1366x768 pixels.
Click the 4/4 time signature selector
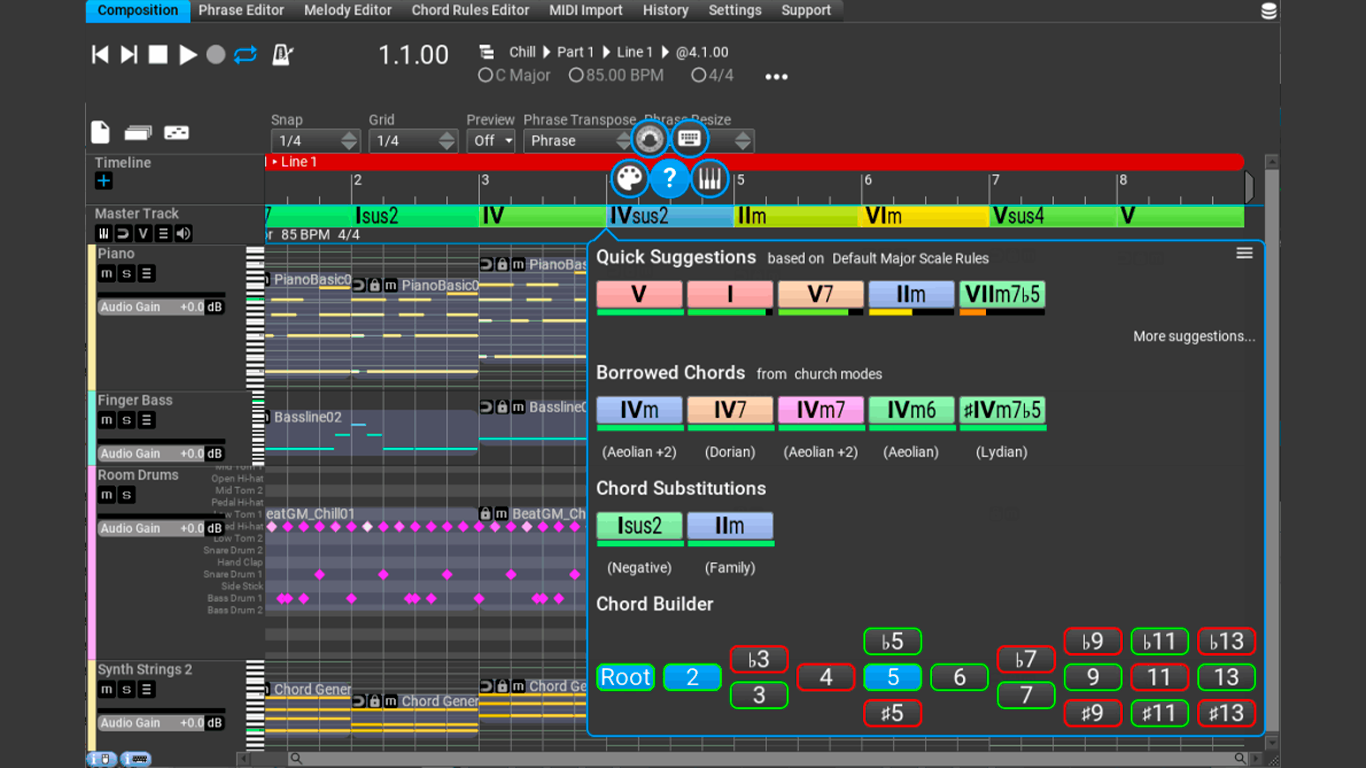tap(712, 75)
